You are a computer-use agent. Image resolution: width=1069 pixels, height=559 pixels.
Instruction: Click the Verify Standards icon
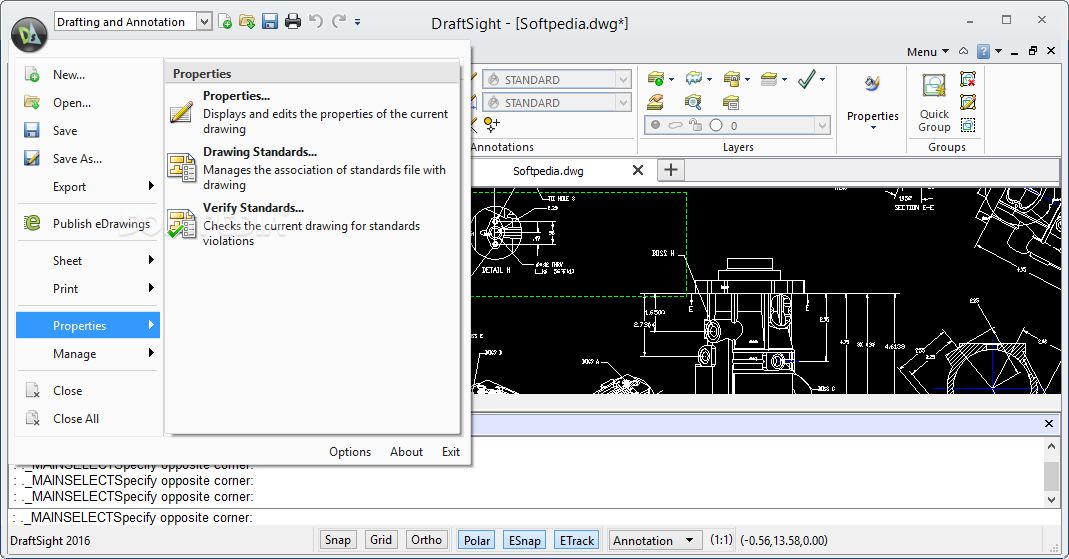182,223
